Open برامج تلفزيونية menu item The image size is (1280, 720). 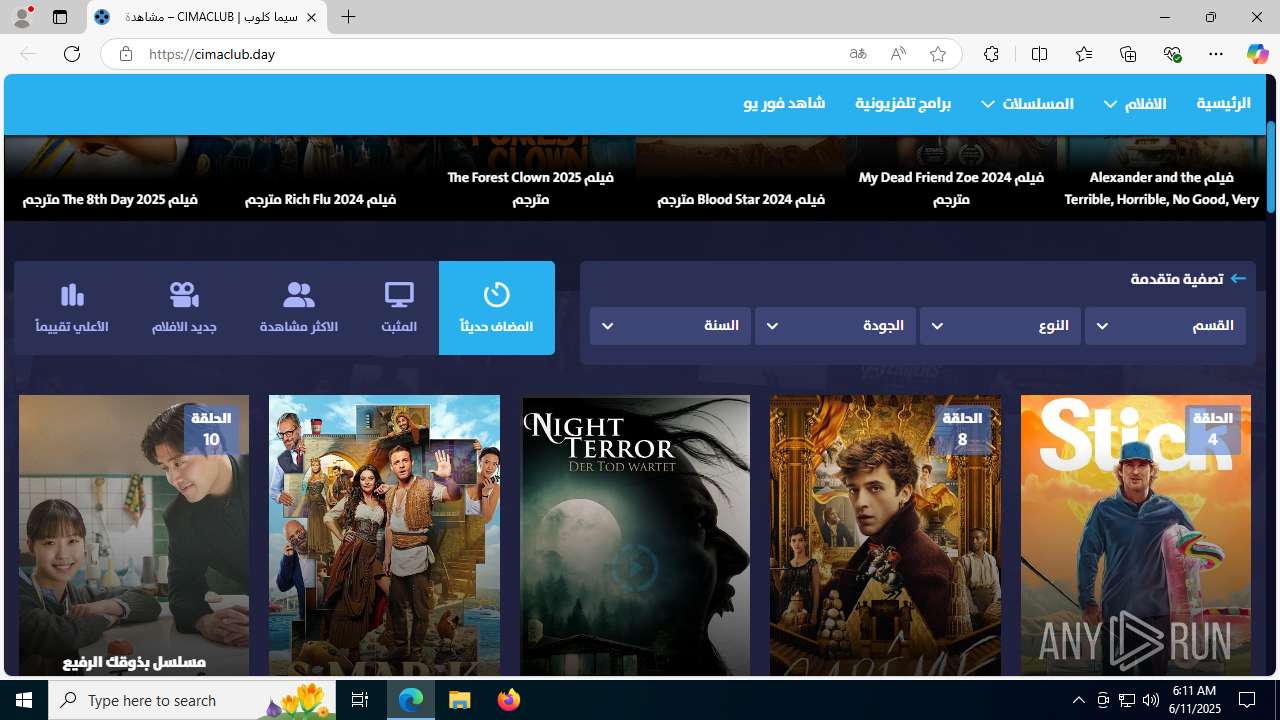903,104
